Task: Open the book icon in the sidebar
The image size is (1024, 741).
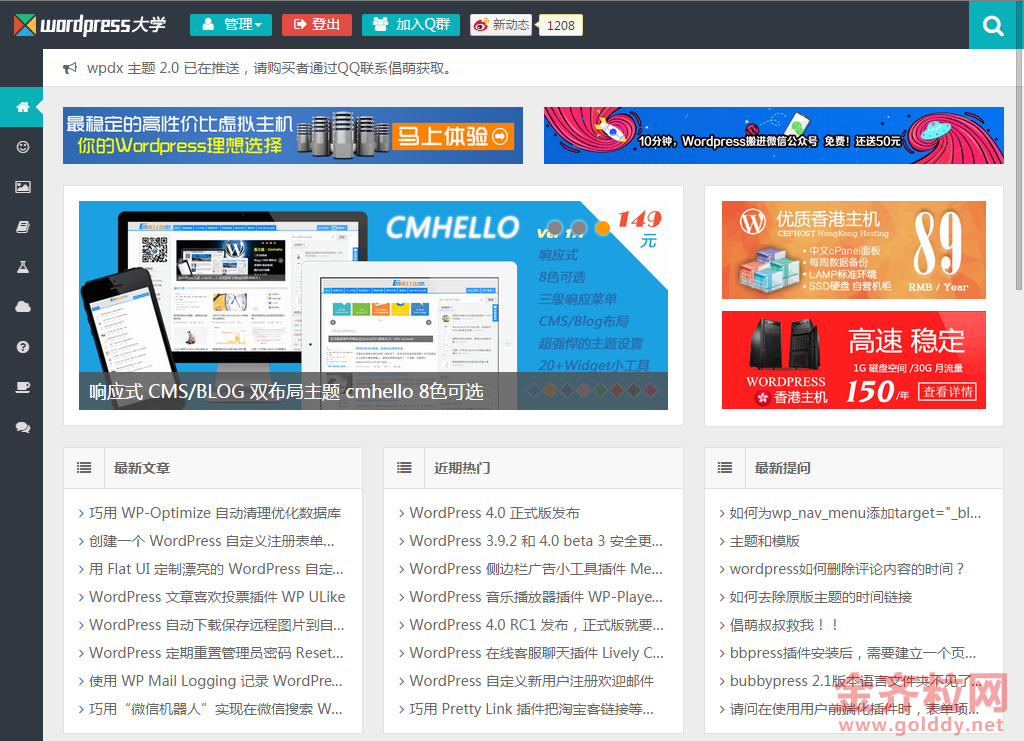Action: tap(22, 227)
